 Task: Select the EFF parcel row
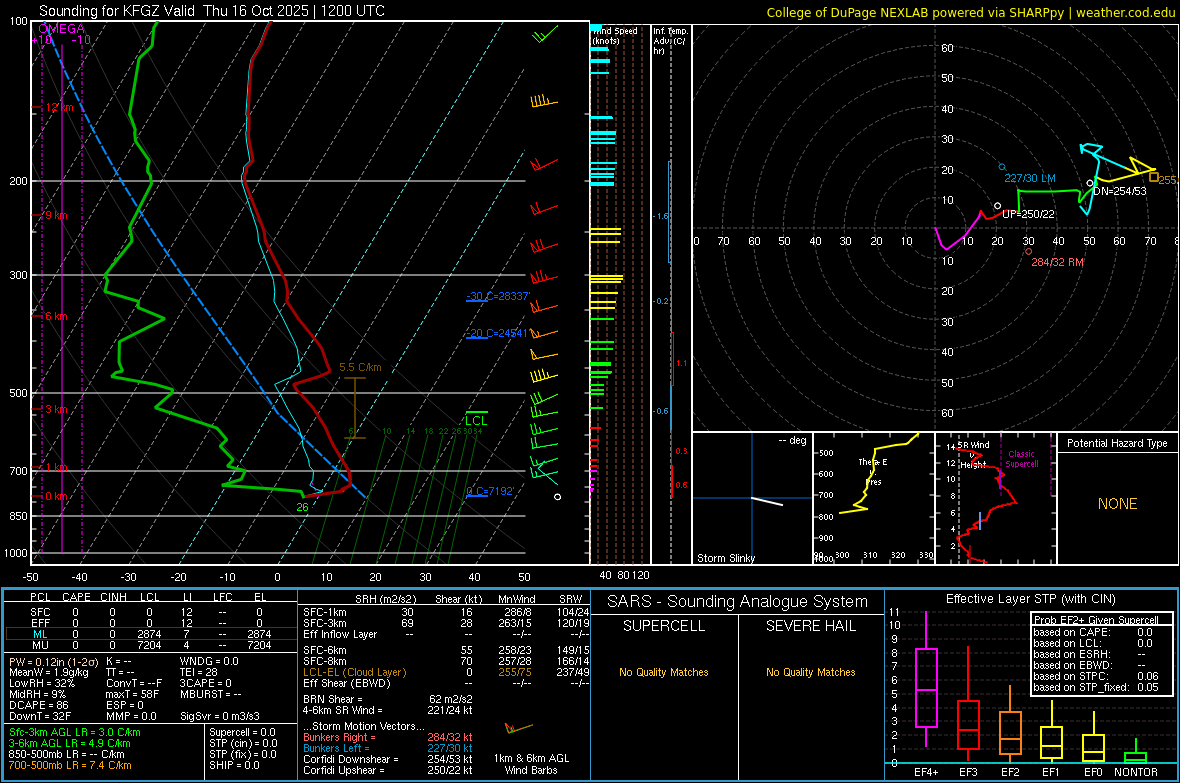151,623
